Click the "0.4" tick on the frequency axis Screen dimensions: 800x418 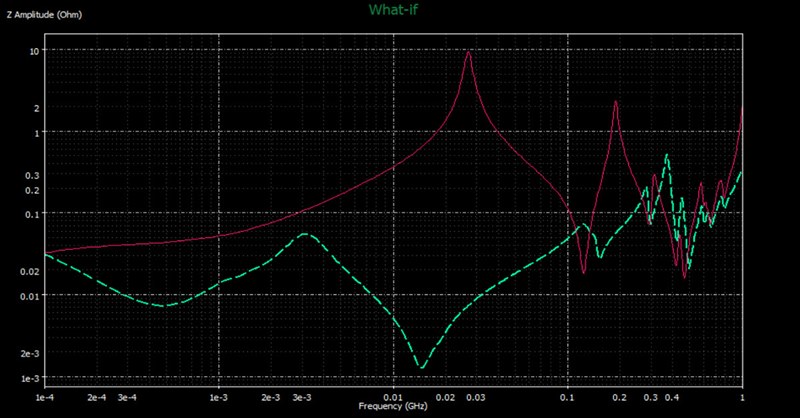673,397
